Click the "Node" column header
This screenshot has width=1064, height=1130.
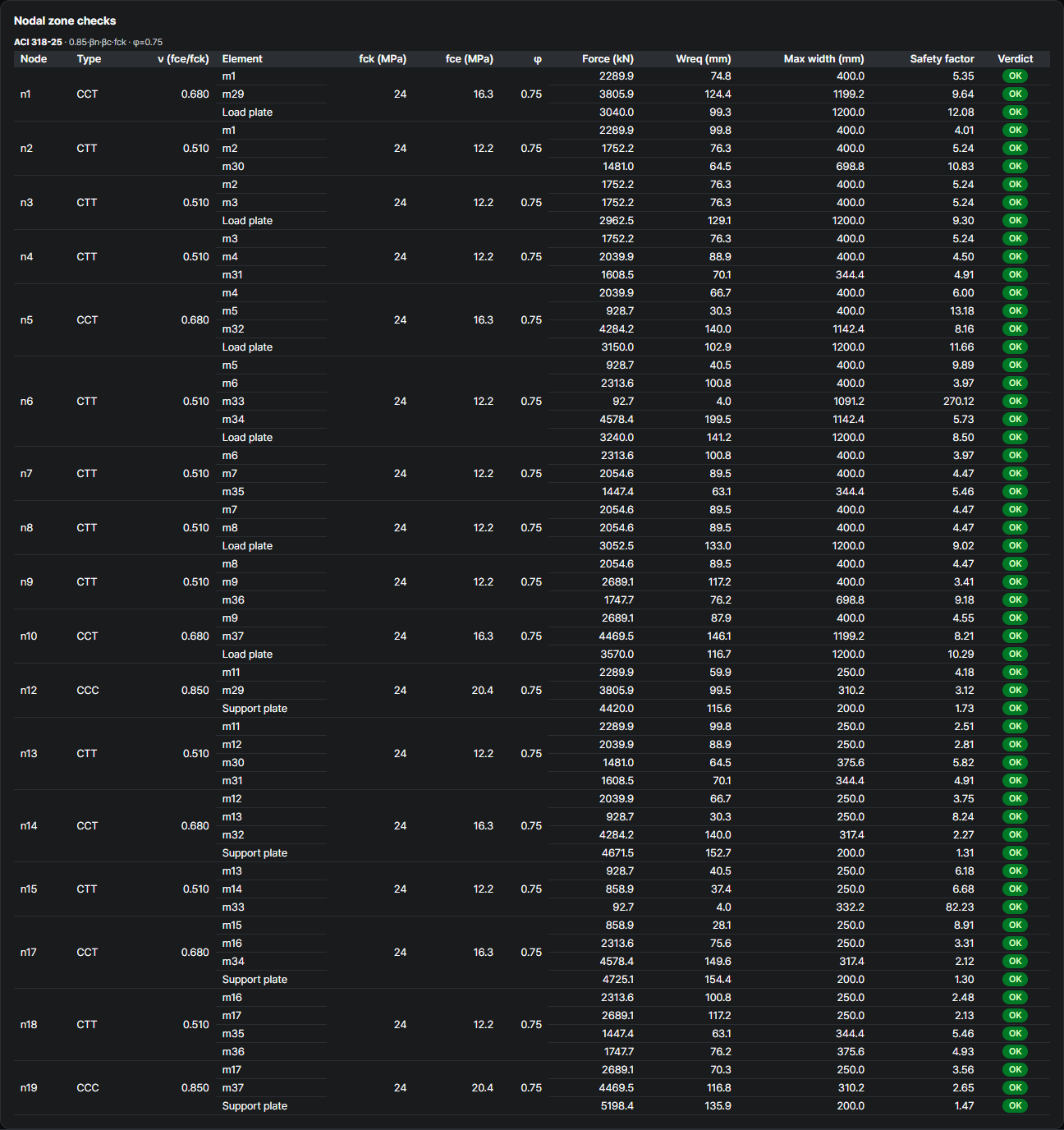34,59
